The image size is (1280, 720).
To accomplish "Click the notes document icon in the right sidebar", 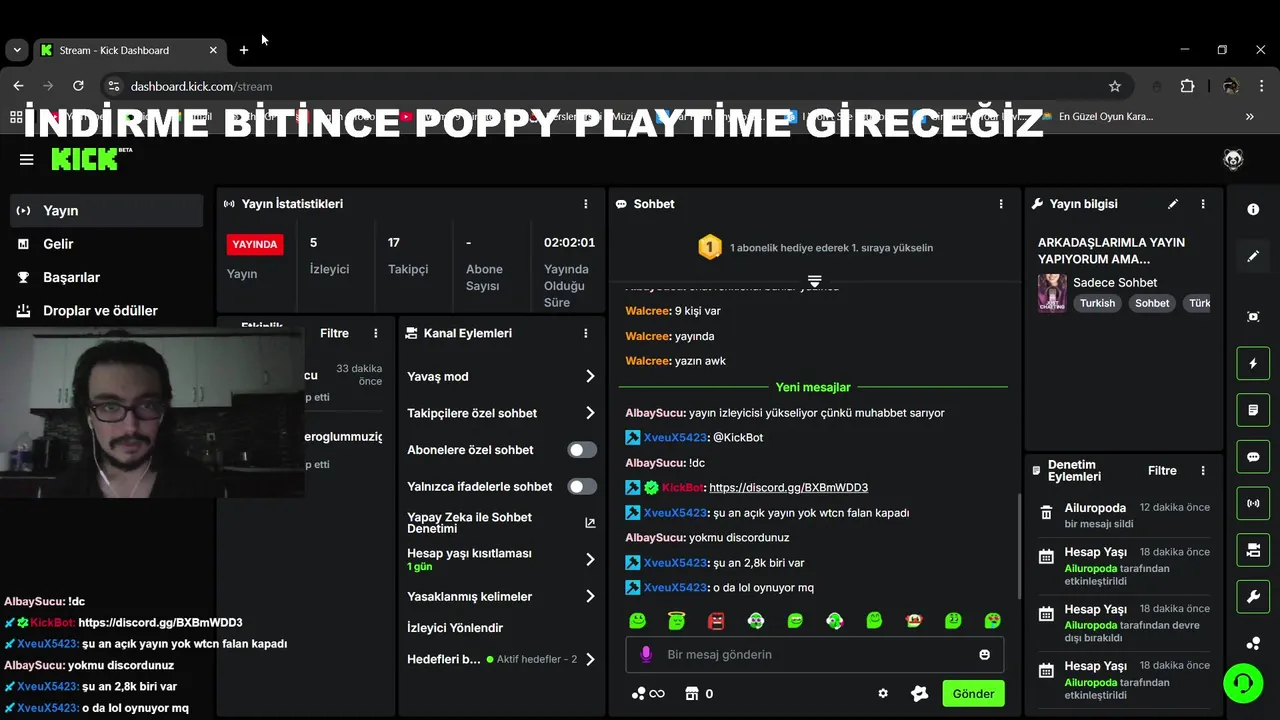I will 1253,410.
